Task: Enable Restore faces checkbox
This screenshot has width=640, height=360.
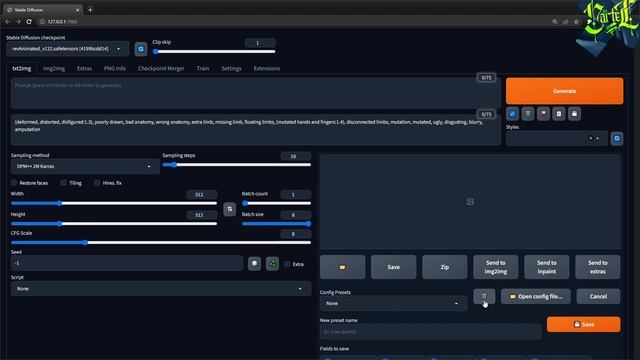Action: coord(14,183)
